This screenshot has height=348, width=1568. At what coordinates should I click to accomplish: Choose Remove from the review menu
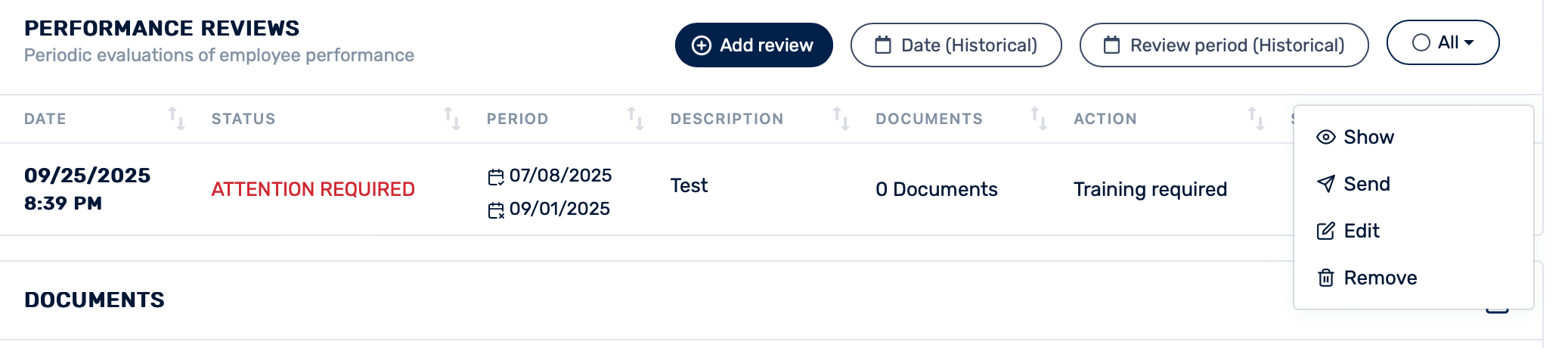click(x=1380, y=278)
